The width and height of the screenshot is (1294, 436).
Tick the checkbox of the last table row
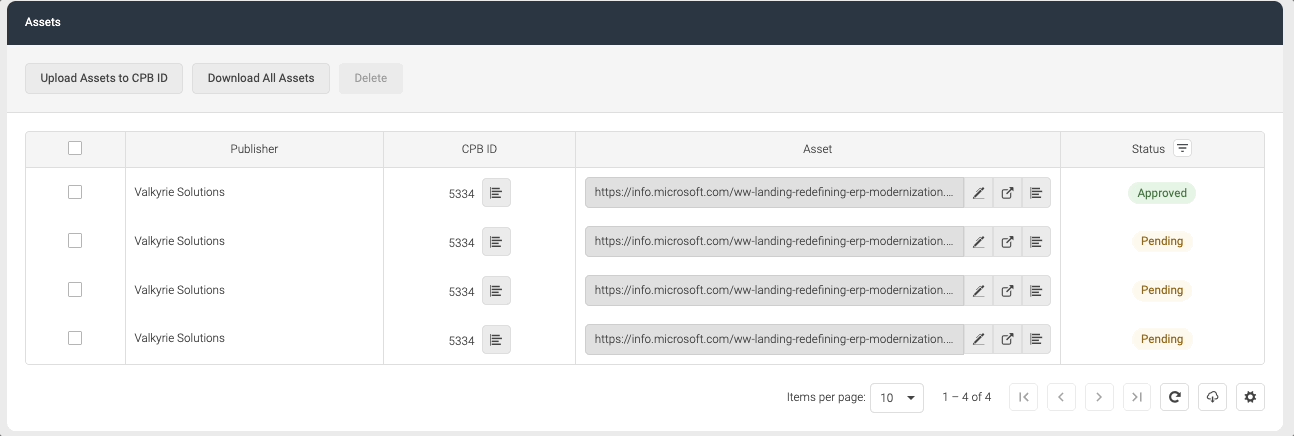[x=75, y=338]
